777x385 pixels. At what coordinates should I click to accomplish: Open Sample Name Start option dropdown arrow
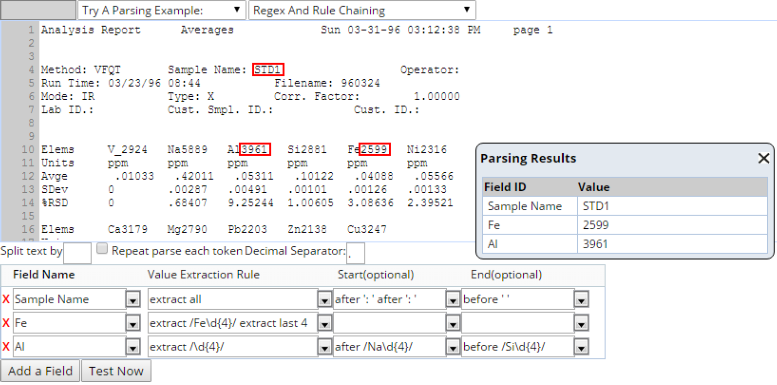point(453,300)
